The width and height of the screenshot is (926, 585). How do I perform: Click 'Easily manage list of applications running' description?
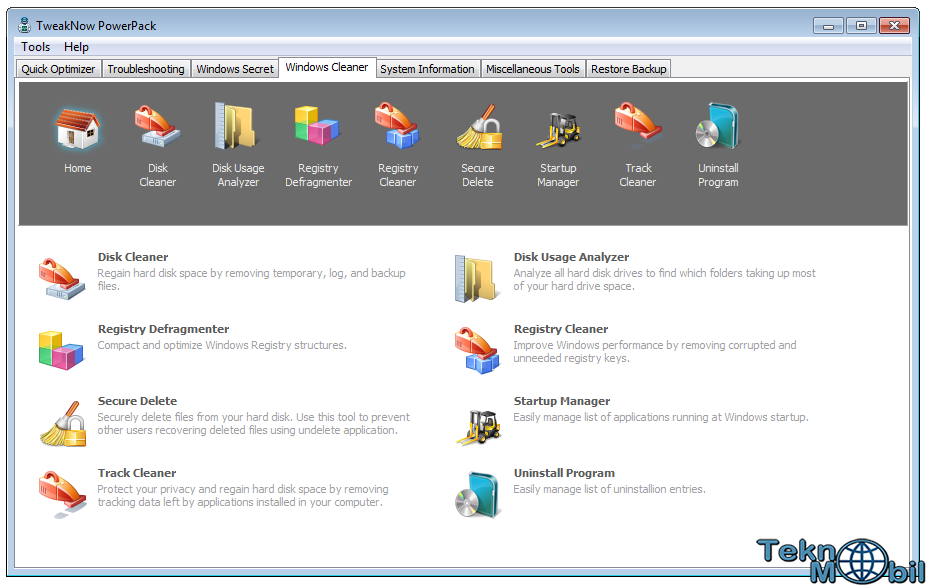[661, 417]
